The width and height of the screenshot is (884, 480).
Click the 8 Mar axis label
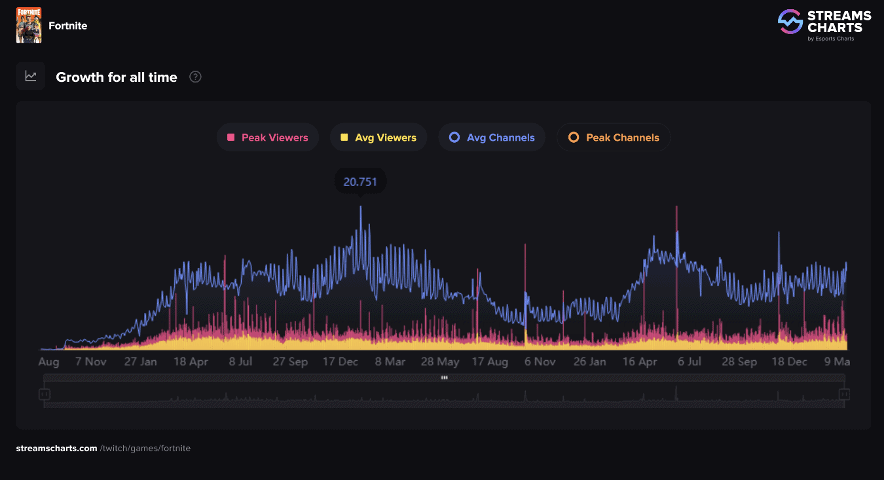(x=390, y=362)
